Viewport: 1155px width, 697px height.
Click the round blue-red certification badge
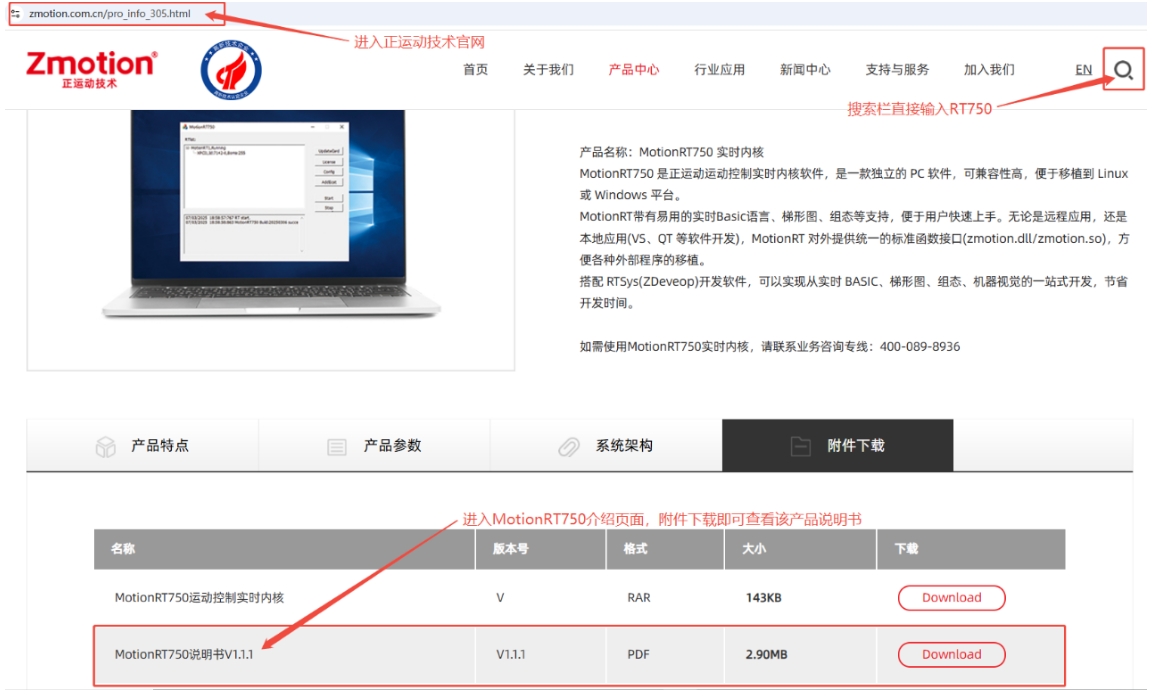tap(231, 69)
